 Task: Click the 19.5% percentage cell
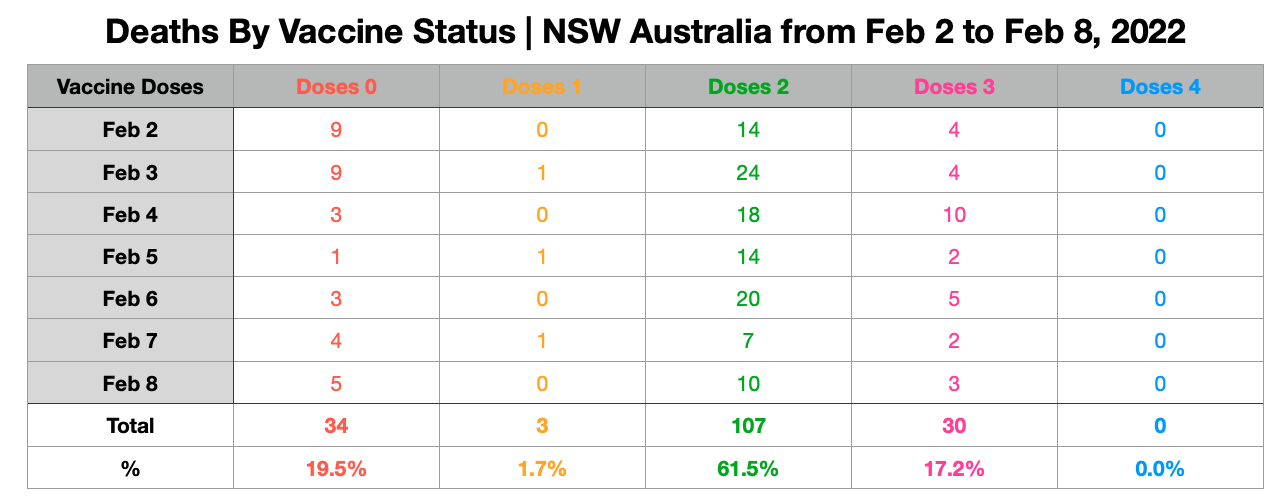336,468
